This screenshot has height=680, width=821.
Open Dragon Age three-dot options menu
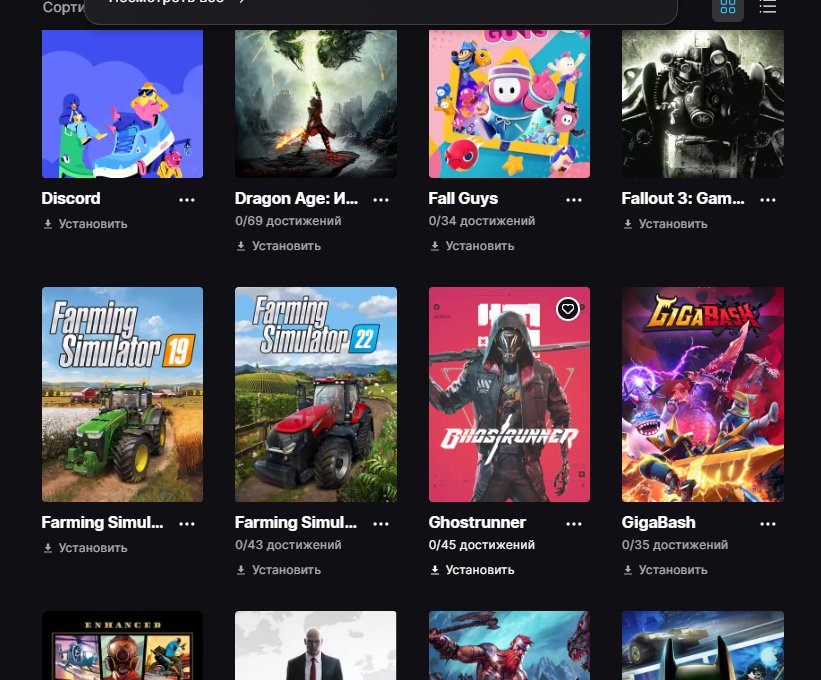[381, 199]
